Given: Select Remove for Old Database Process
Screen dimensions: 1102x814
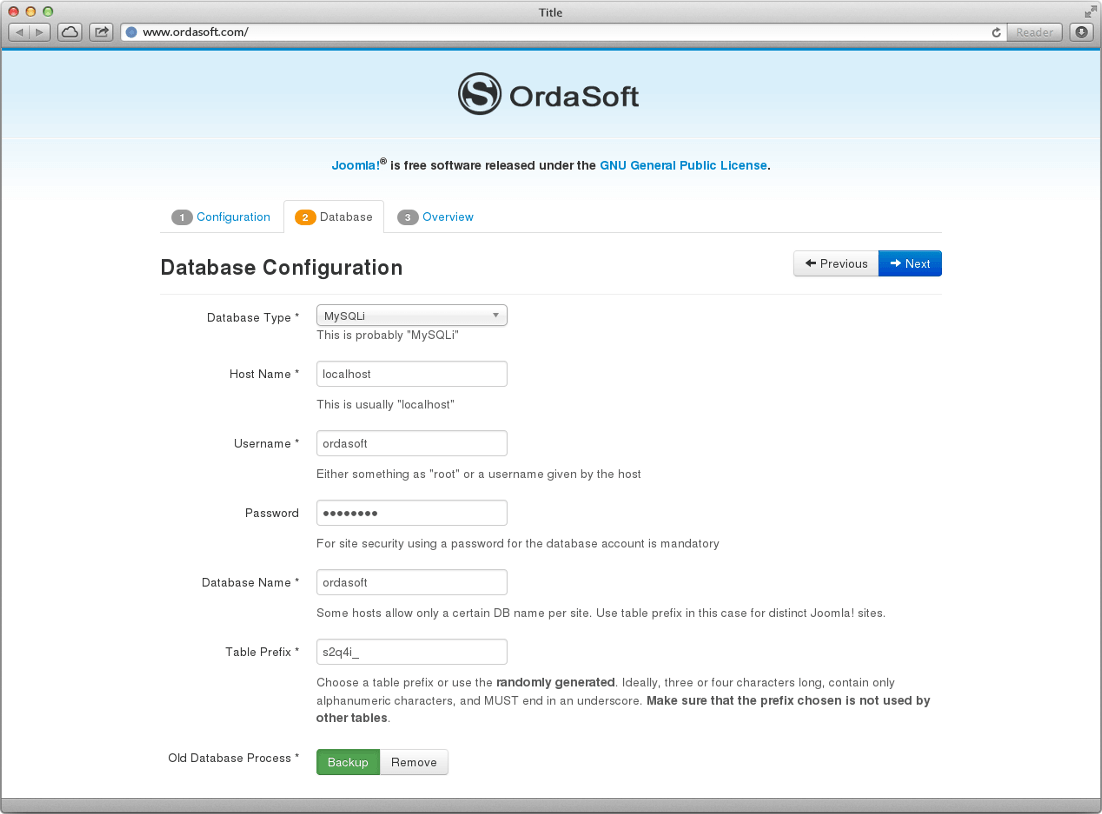Looking at the screenshot, I should click(414, 762).
